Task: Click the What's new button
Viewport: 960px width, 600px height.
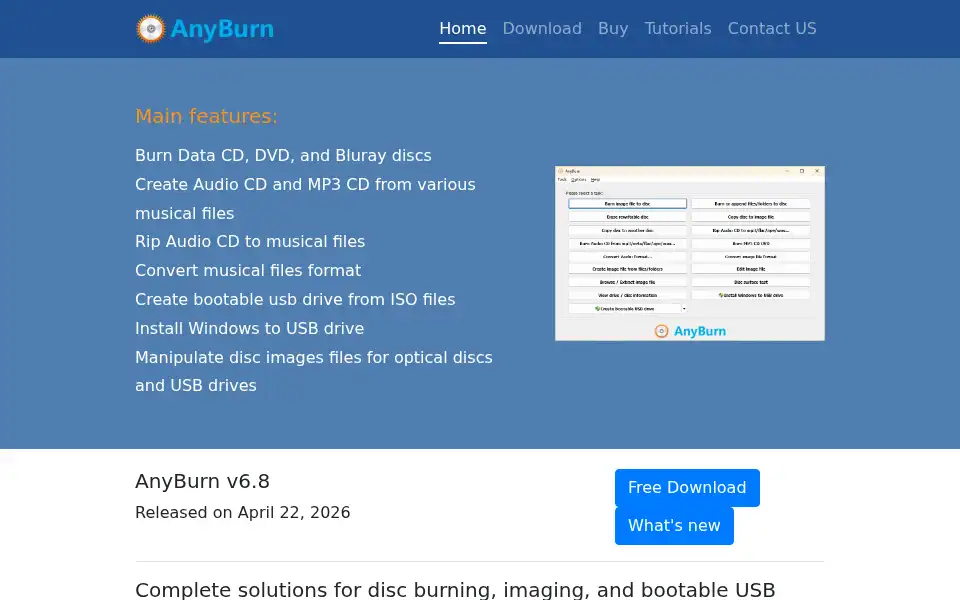Action: pyautogui.click(x=674, y=526)
